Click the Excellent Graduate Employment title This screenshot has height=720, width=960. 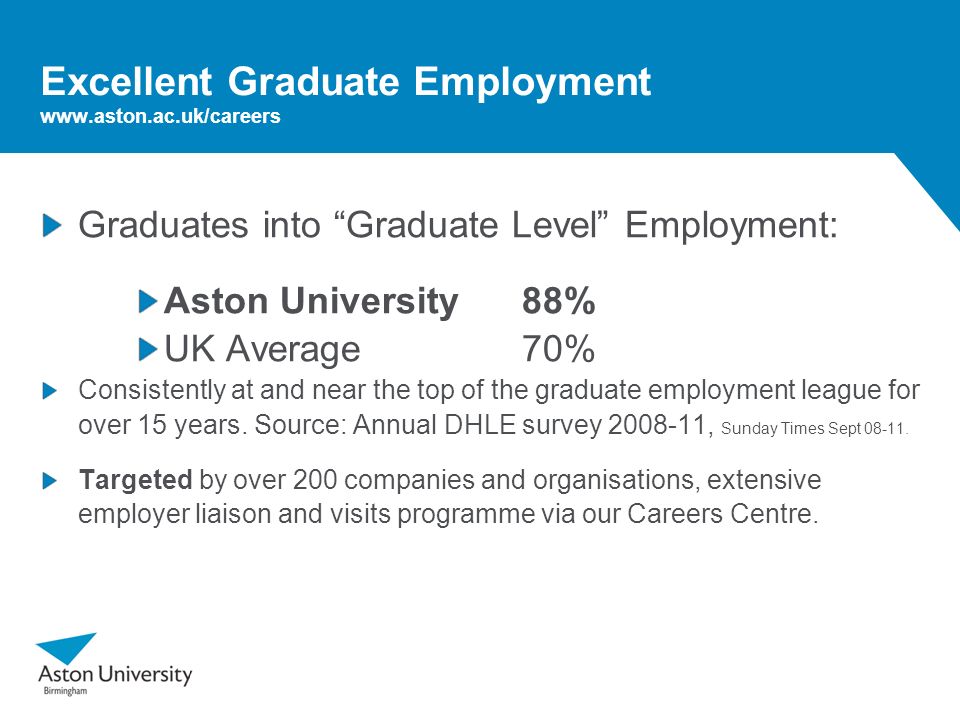tap(346, 81)
